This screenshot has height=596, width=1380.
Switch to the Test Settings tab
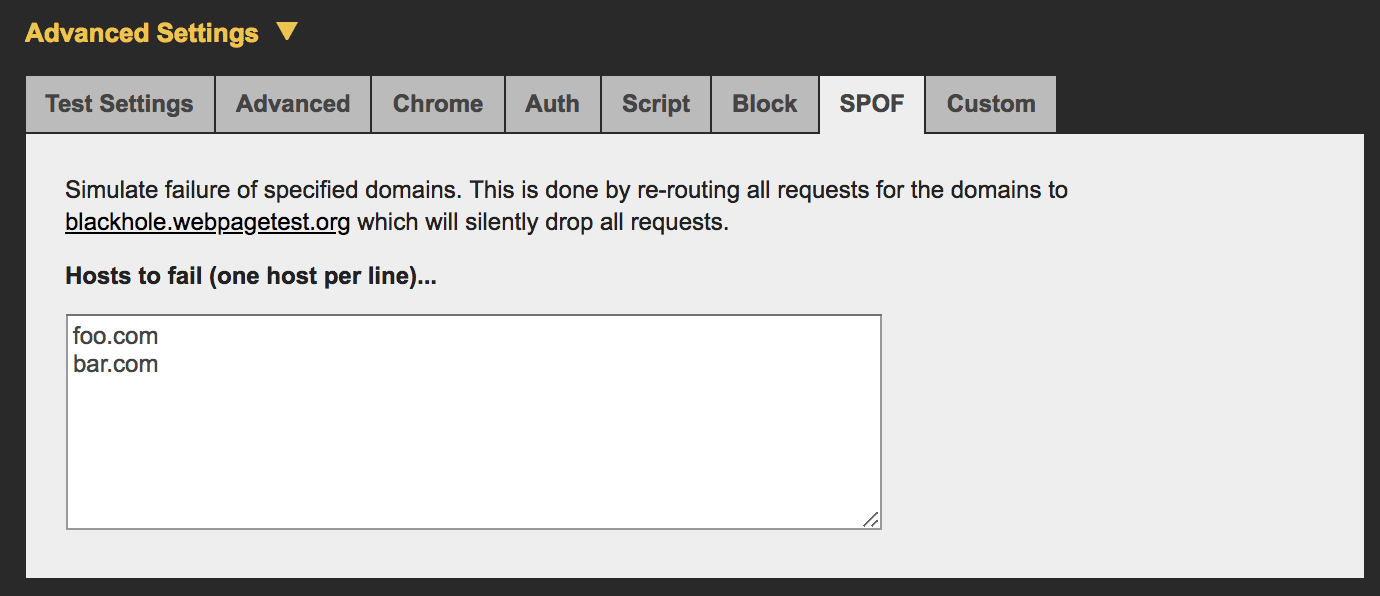pyautogui.click(x=119, y=103)
